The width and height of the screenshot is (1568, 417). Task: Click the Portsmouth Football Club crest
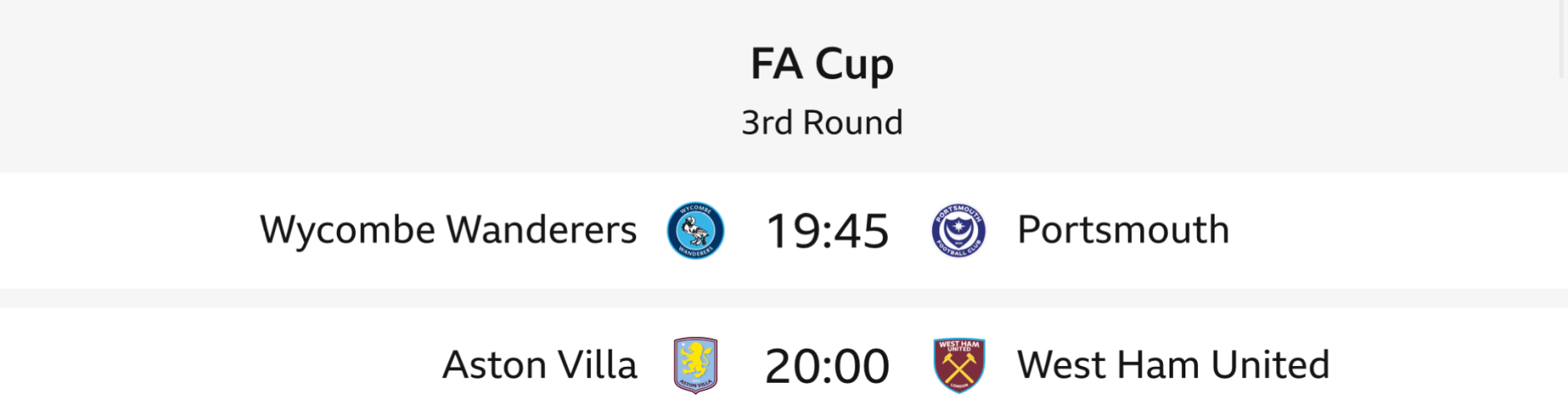(x=959, y=231)
